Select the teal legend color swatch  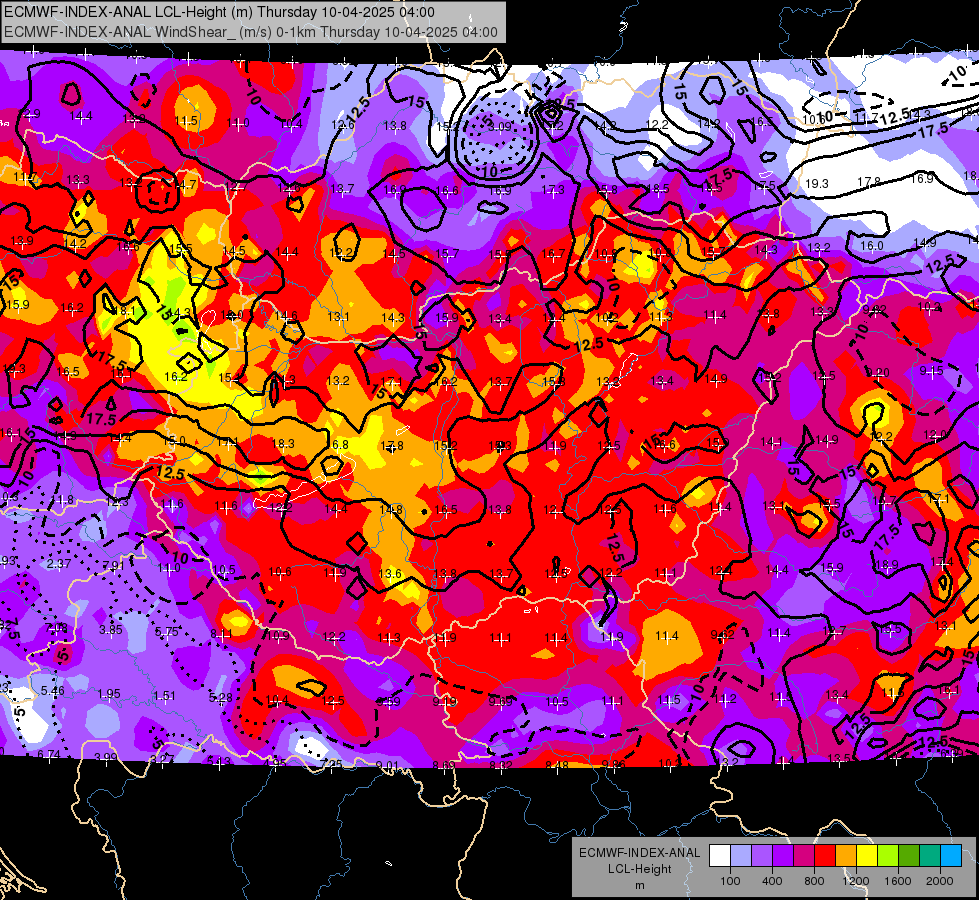coord(930,856)
